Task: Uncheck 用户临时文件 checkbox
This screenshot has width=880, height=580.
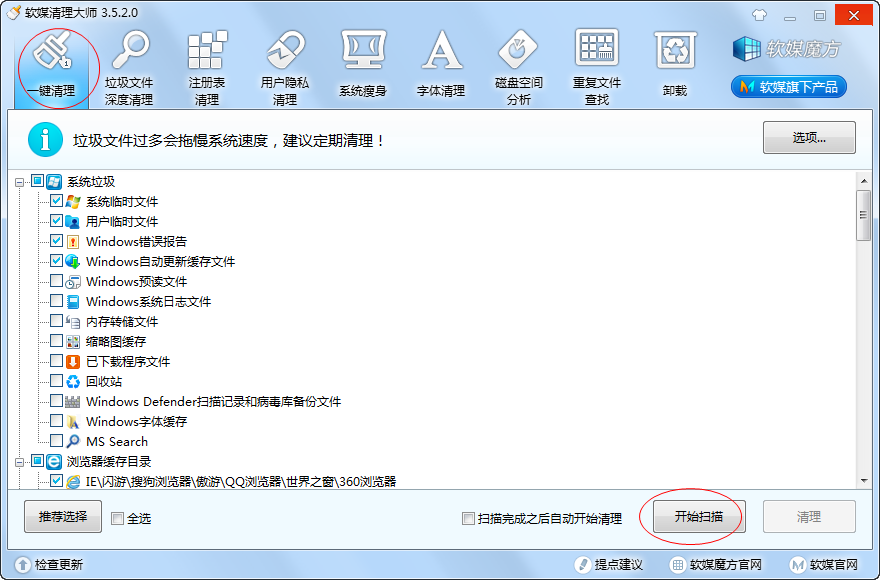Action: coord(56,221)
